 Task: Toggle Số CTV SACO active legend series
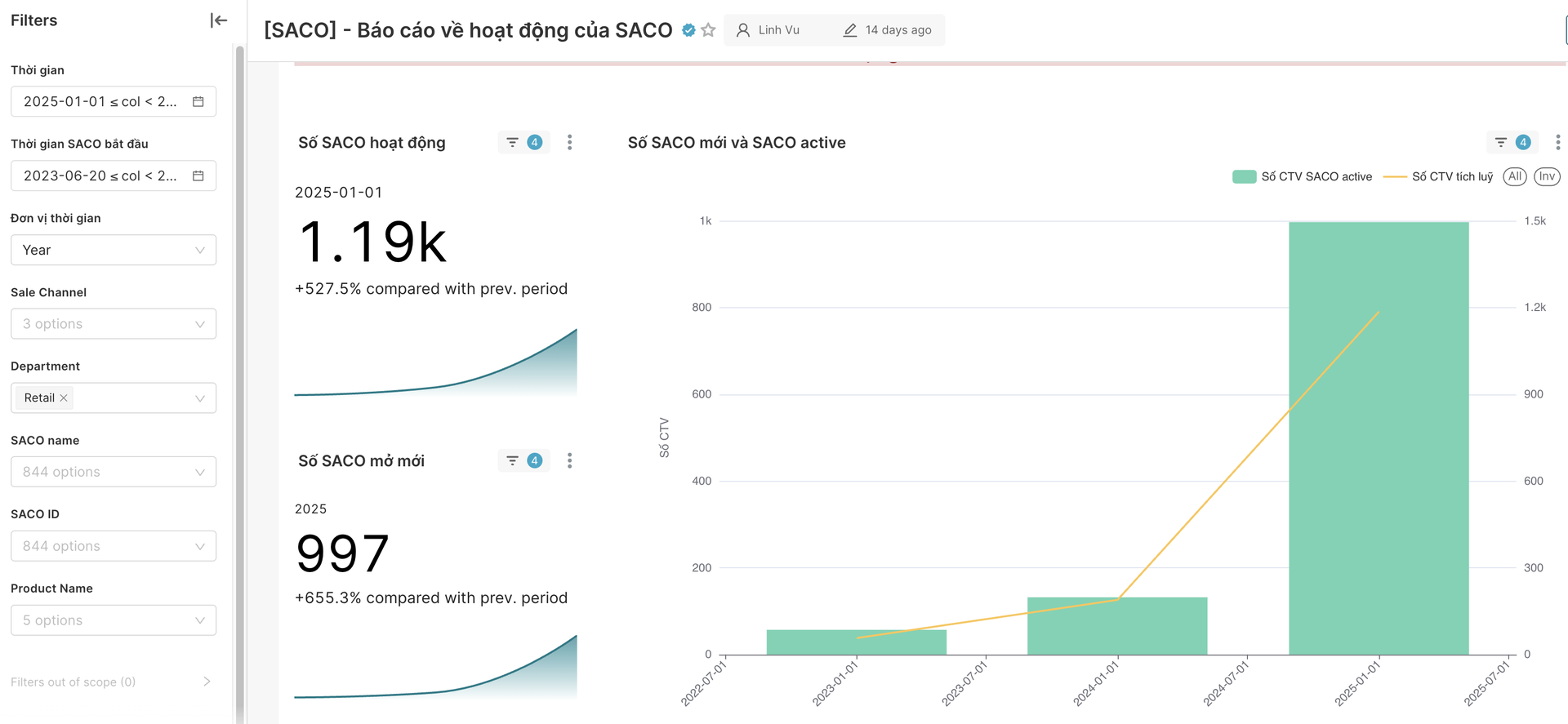pyautogui.click(x=1303, y=177)
